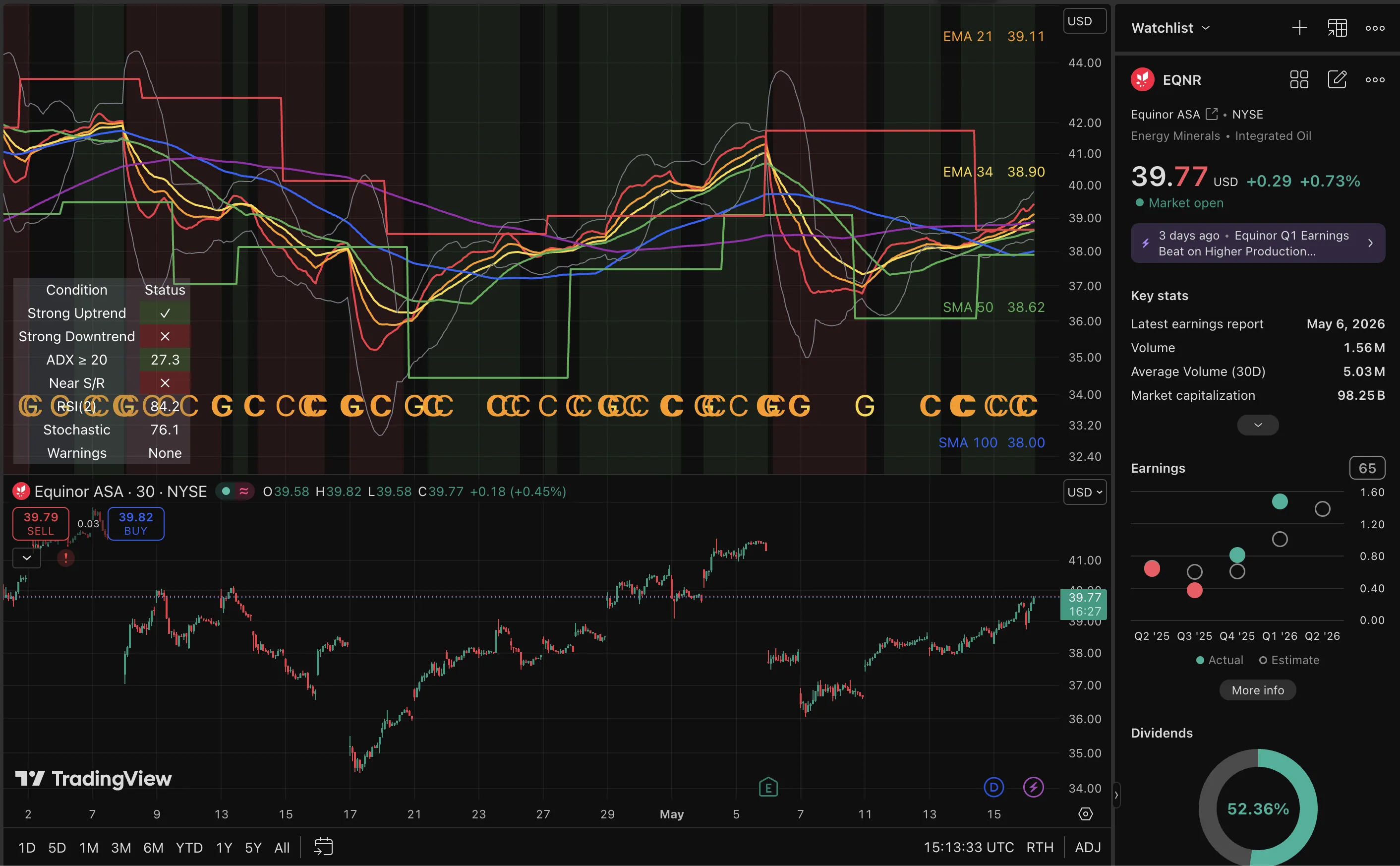Open the Equinor ASA external link icon
Viewport: 1400px width, 866px height.
click(x=1211, y=114)
